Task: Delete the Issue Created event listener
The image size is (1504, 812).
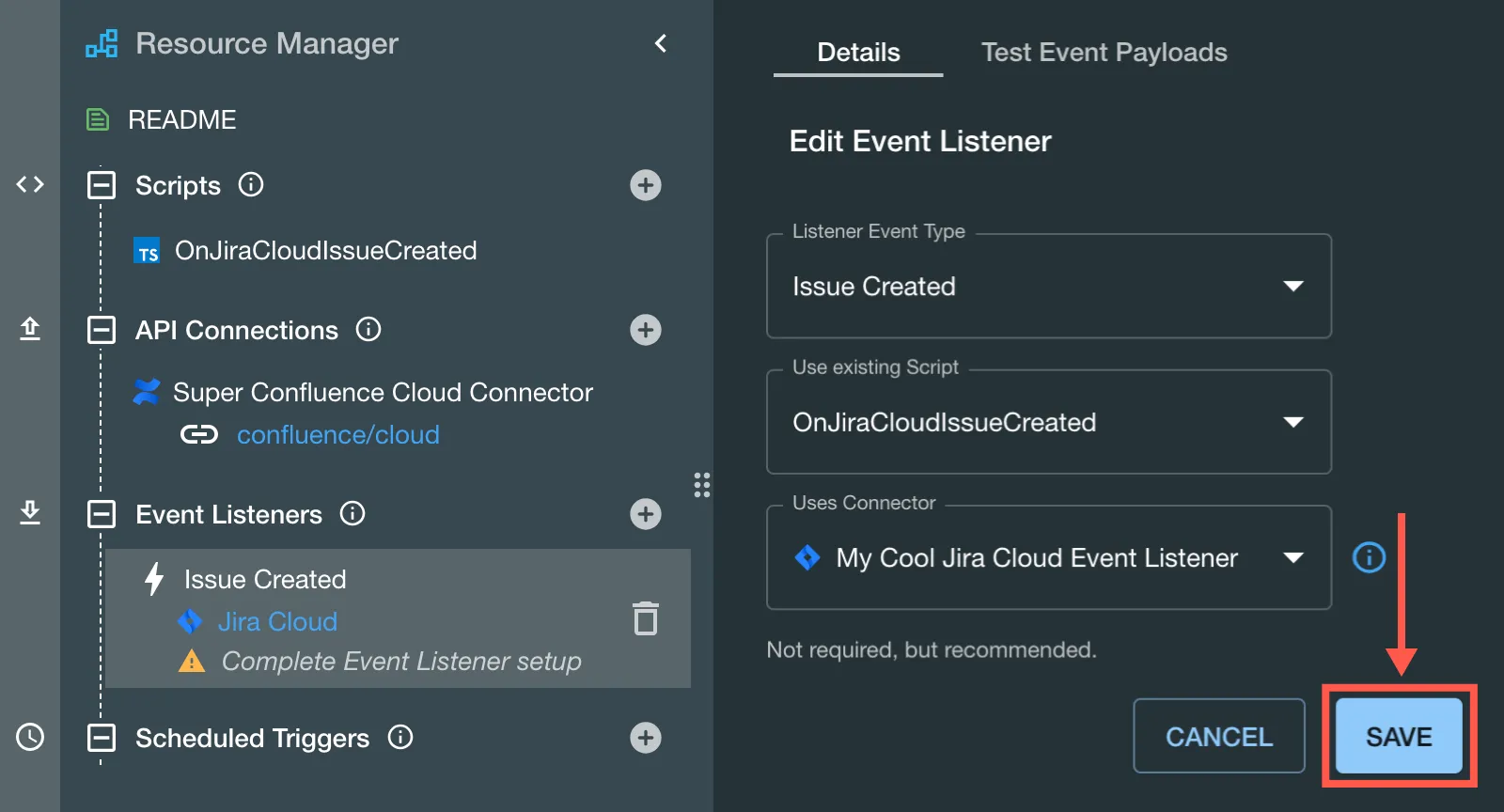Action: tap(646, 618)
